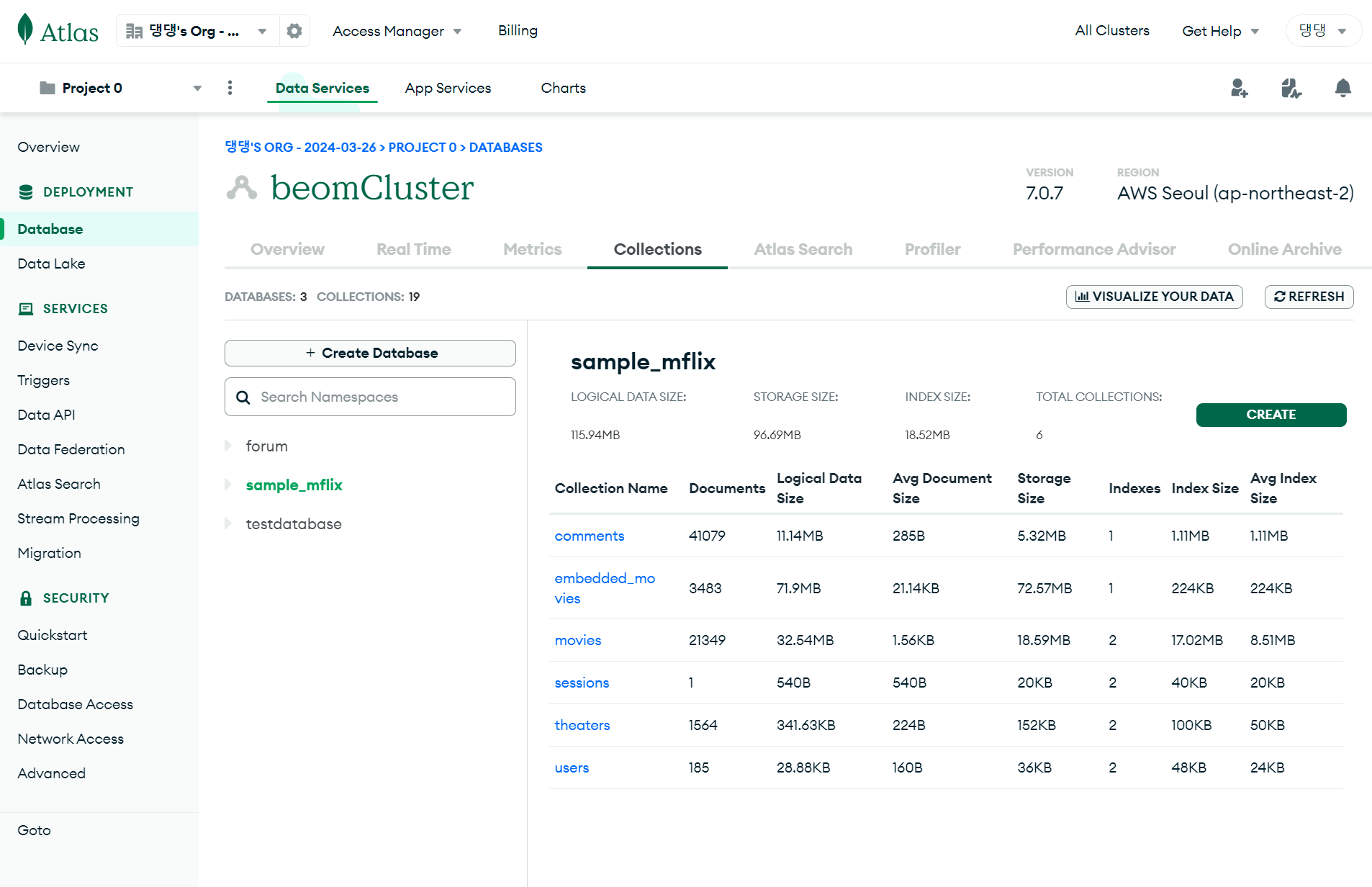Viewport: 1372px width, 887px height.
Task: Expand the testdatabase database tree
Action: tap(228, 524)
